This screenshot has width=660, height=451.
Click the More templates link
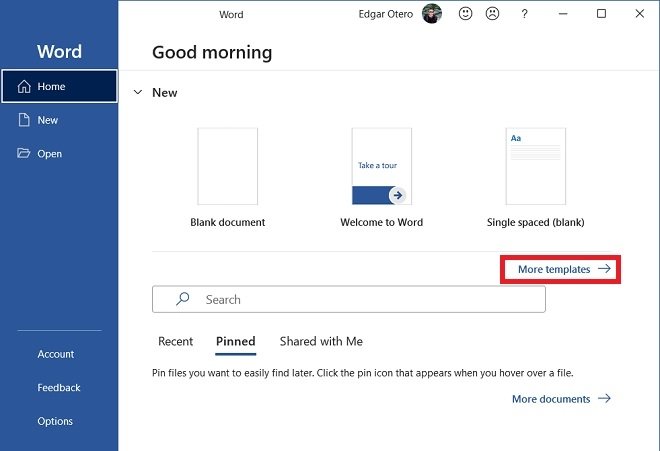[x=554, y=269]
